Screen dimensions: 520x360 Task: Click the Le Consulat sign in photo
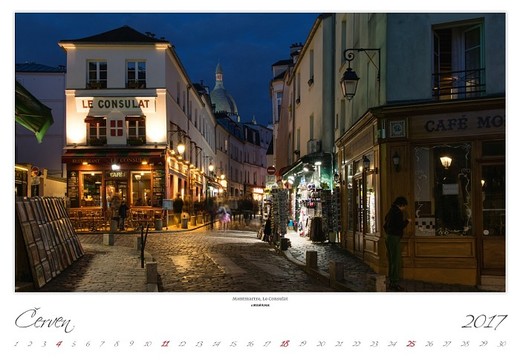[x=116, y=104]
